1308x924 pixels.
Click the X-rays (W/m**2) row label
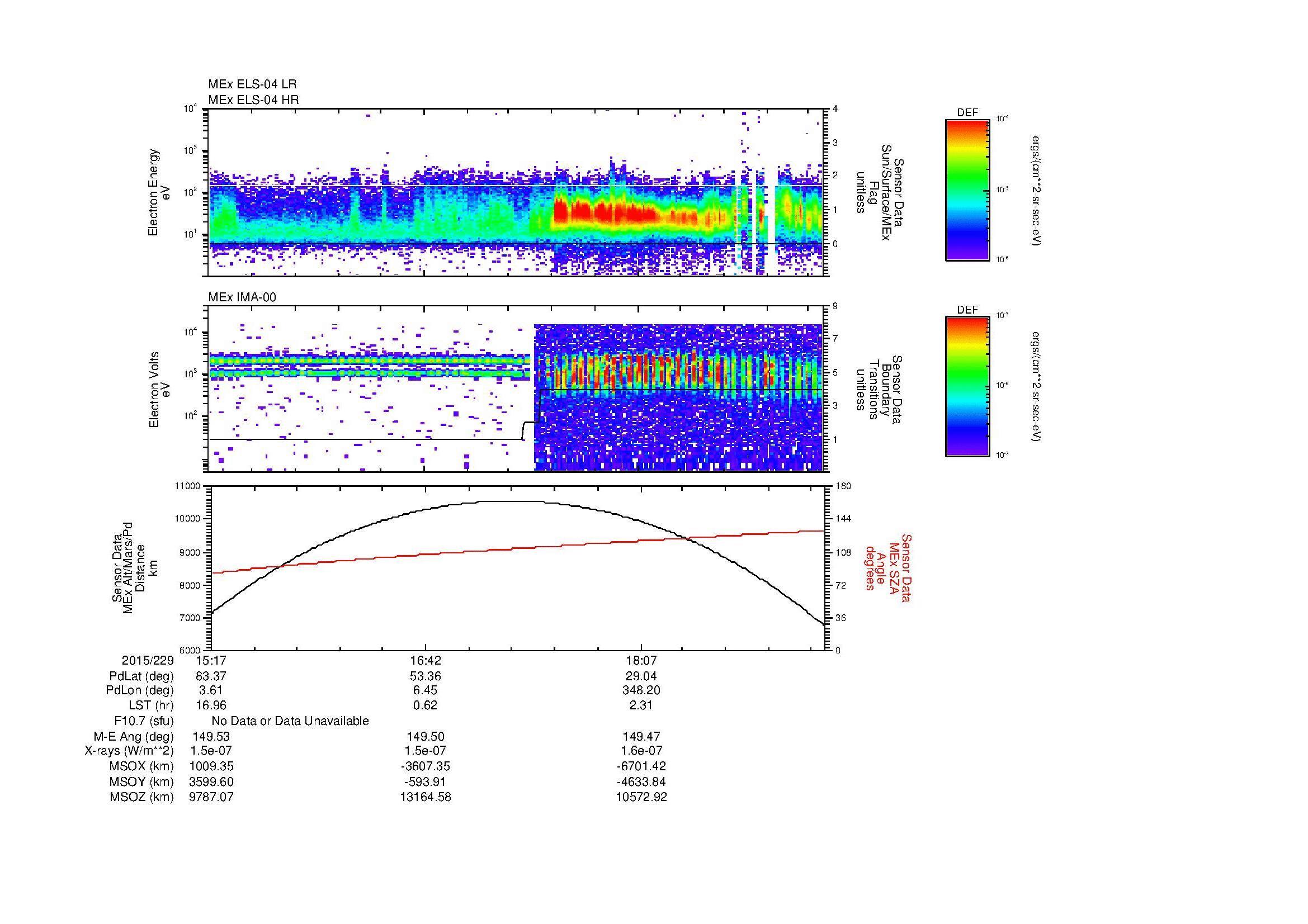click(129, 751)
